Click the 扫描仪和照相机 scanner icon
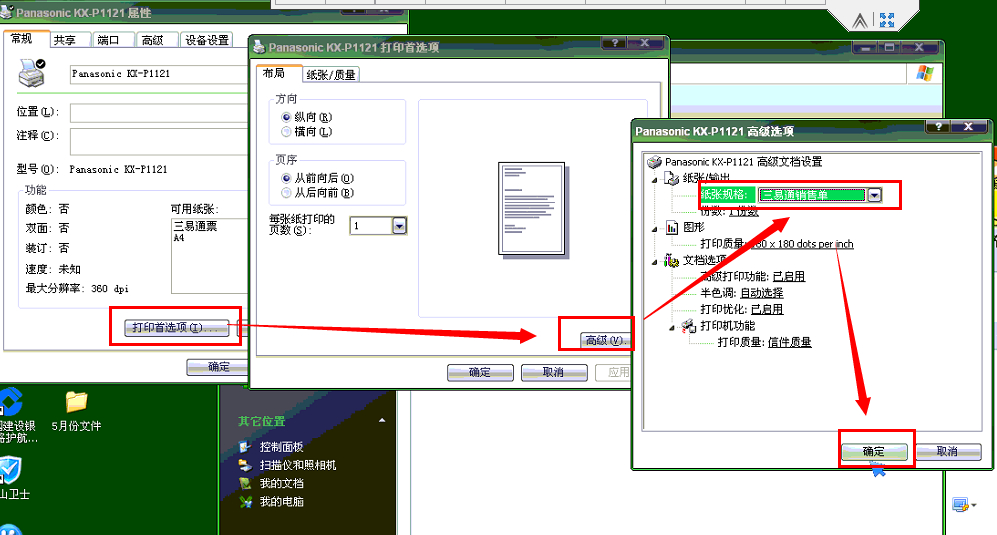The width and height of the screenshot is (997, 535). point(245,466)
